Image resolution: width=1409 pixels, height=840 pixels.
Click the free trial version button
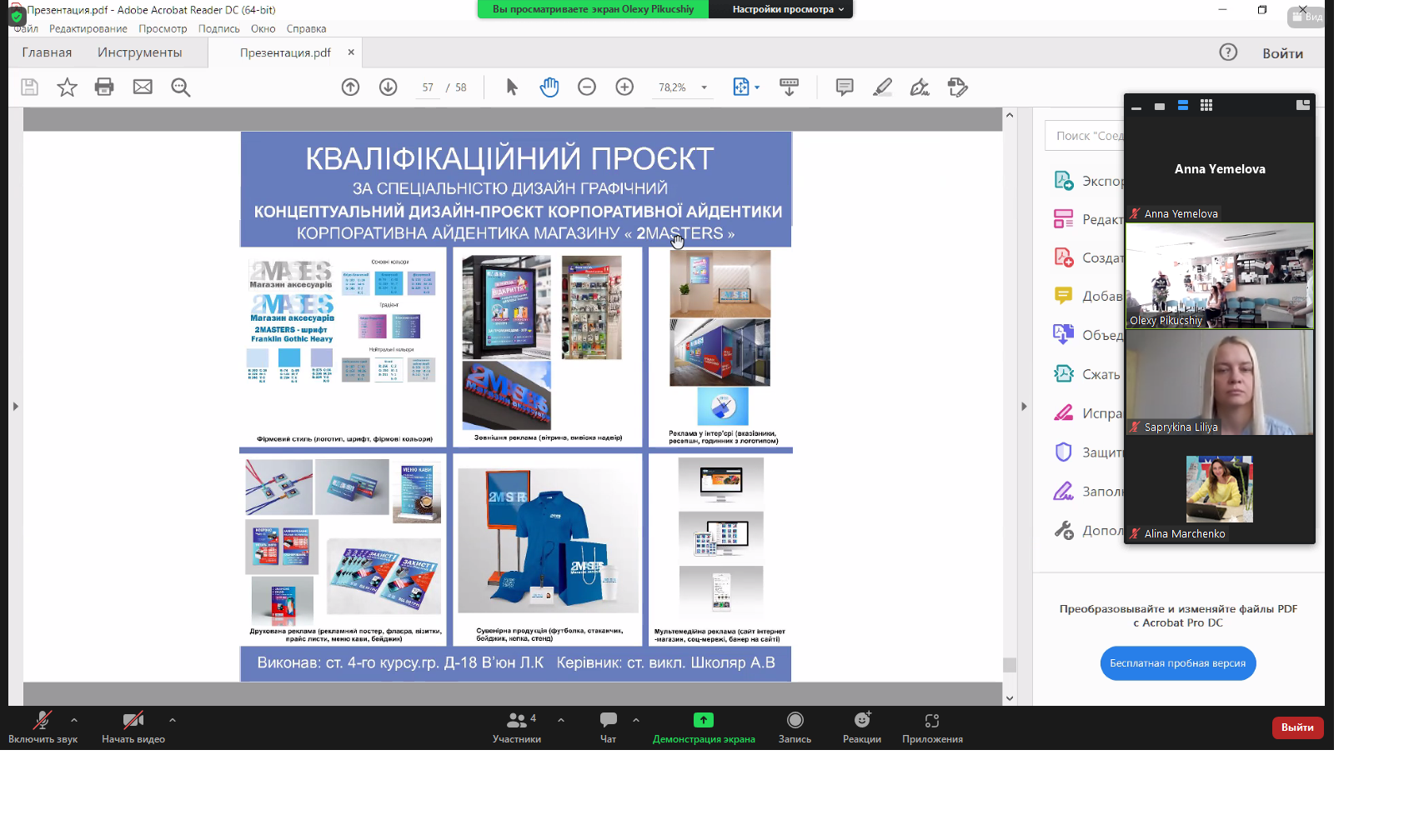pyautogui.click(x=1177, y=663)
